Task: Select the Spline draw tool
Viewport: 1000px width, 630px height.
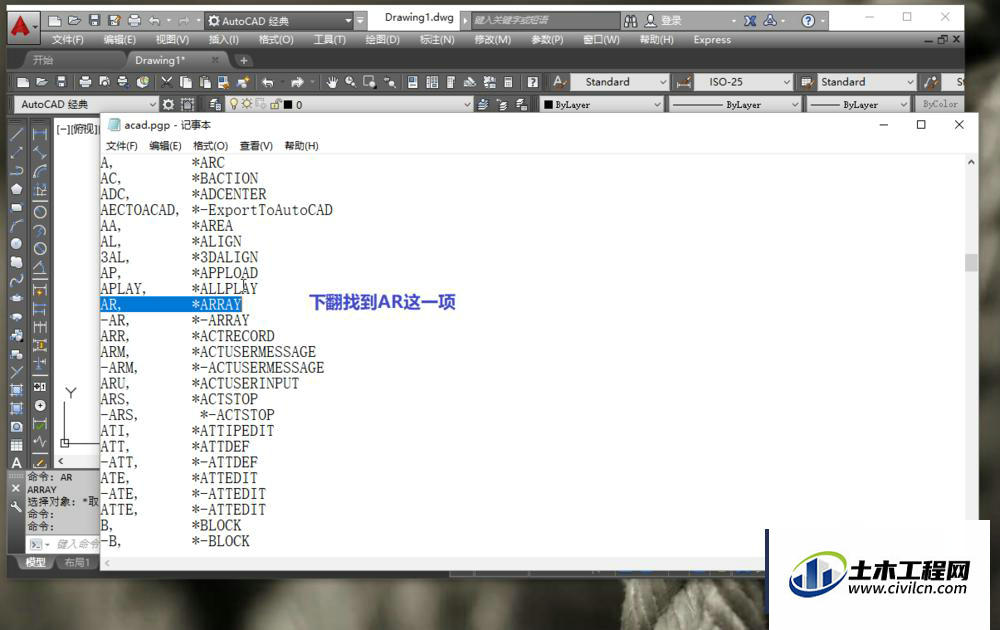Action: tap(17, 280)
